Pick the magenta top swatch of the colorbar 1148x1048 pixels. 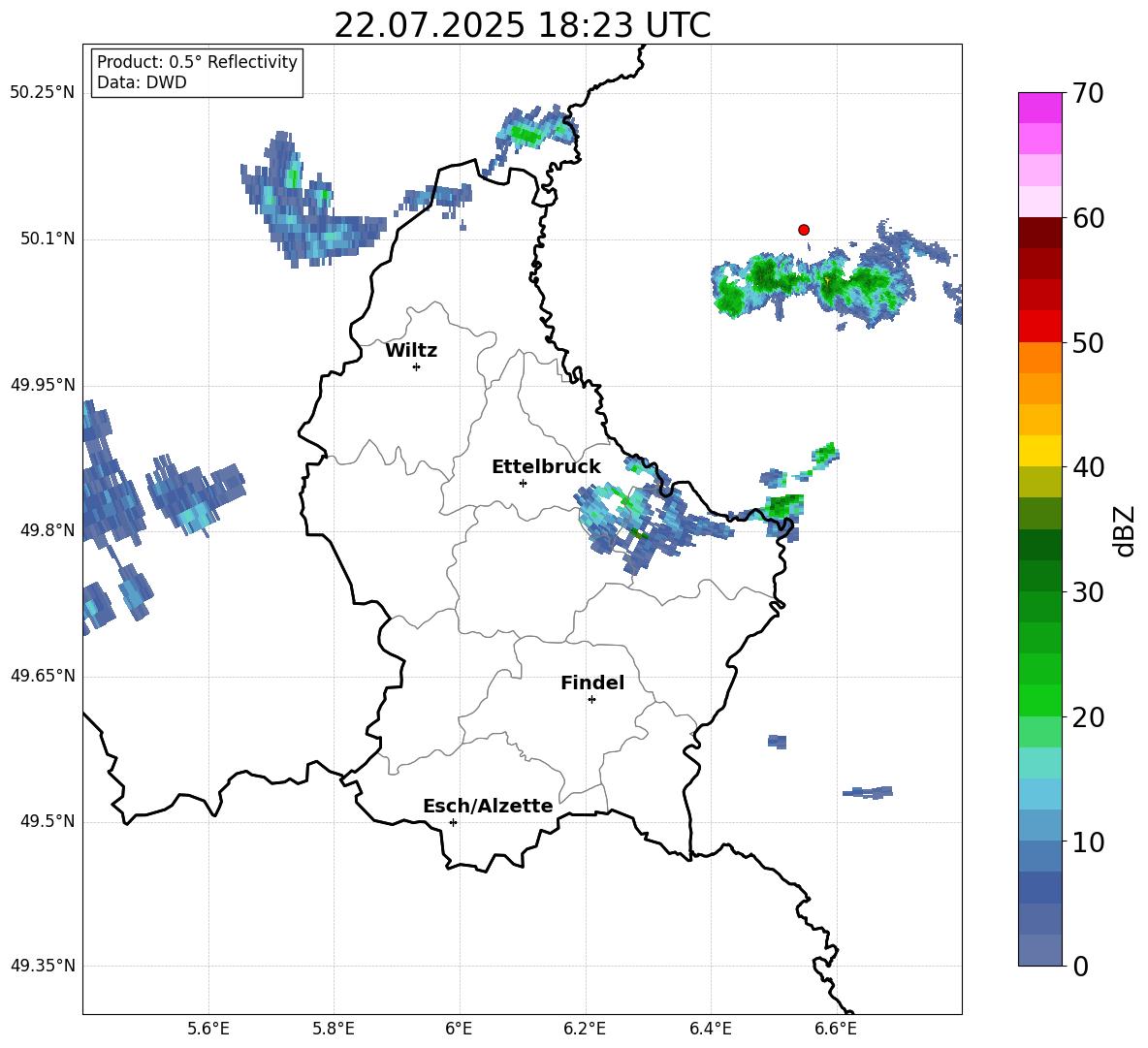coord(1039,108)
